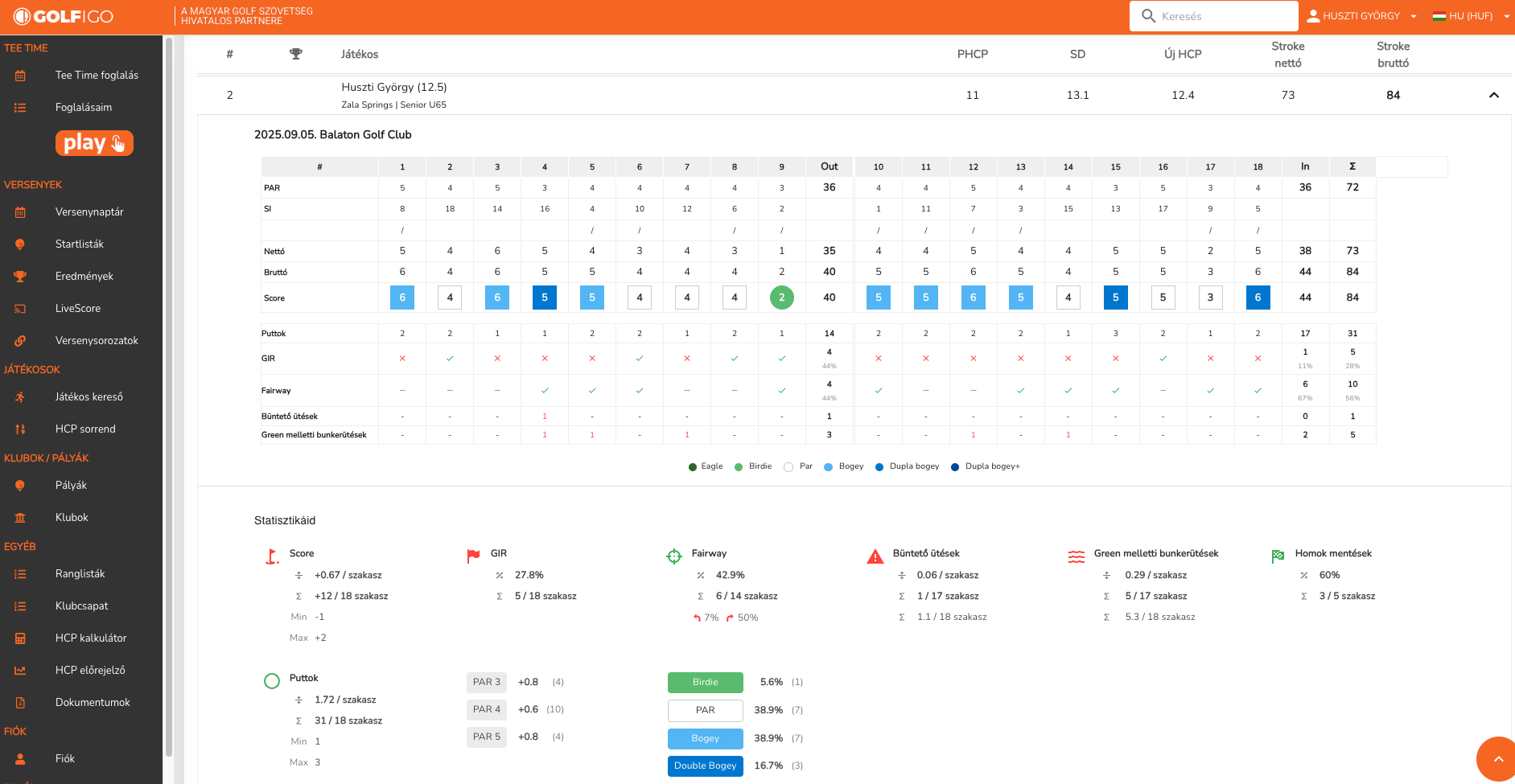Open the HU (HUF) language dropdown

(x=1471, y=16)
